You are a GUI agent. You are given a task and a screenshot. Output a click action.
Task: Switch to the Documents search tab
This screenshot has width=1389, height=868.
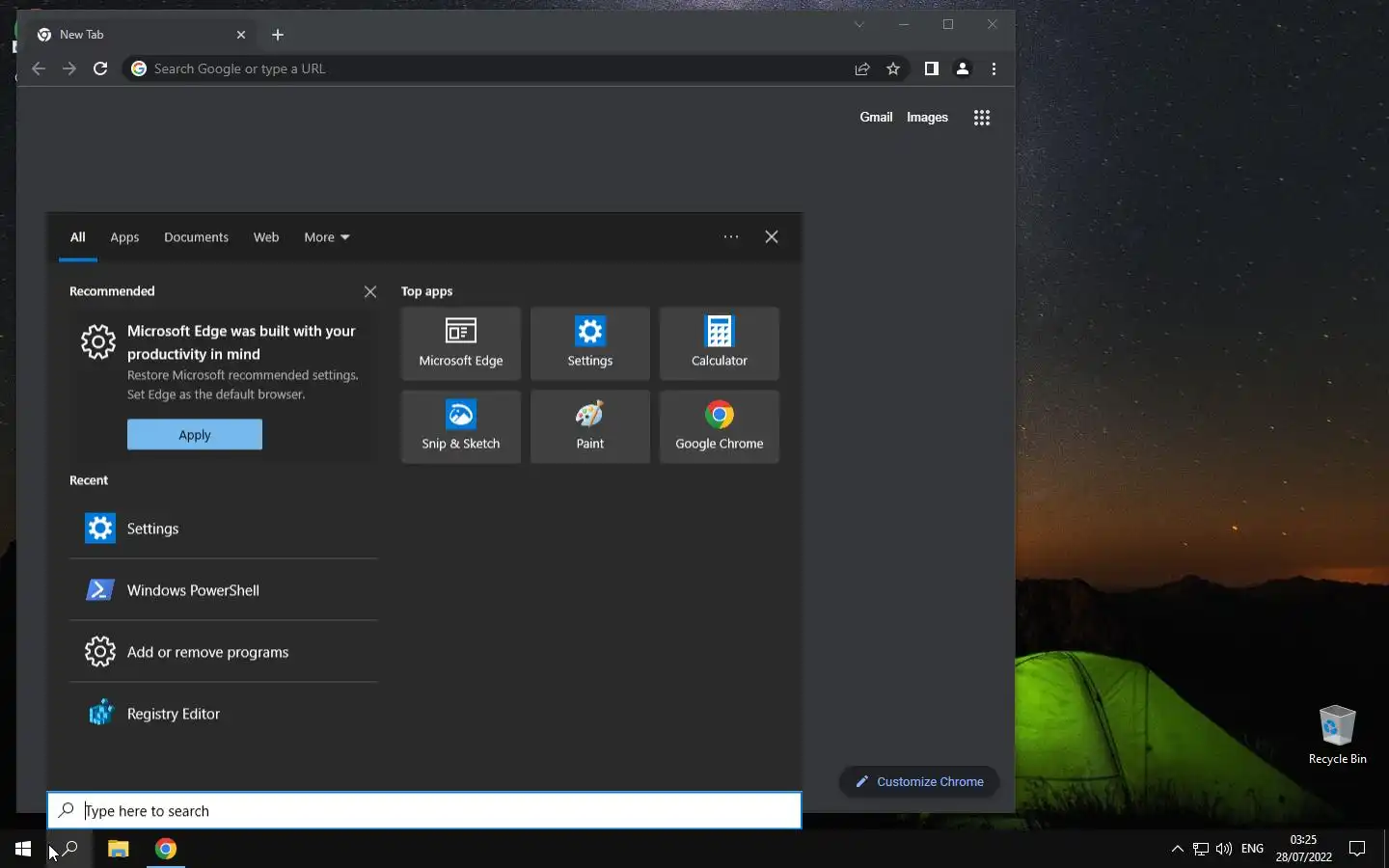coord(196,237)
